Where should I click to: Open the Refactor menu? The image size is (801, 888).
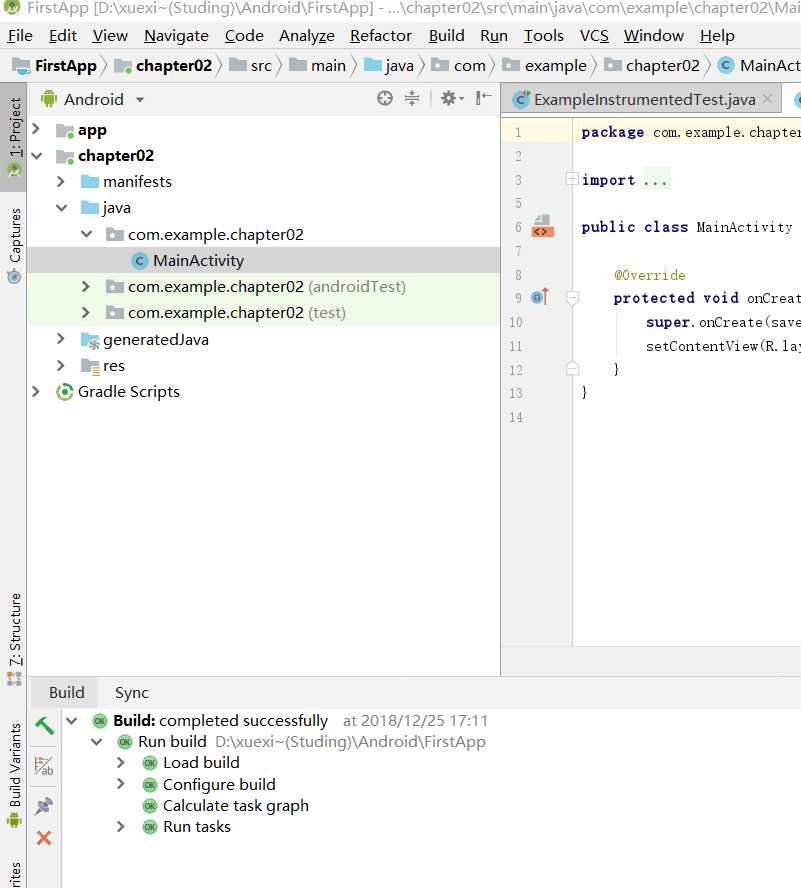[381, 36]
